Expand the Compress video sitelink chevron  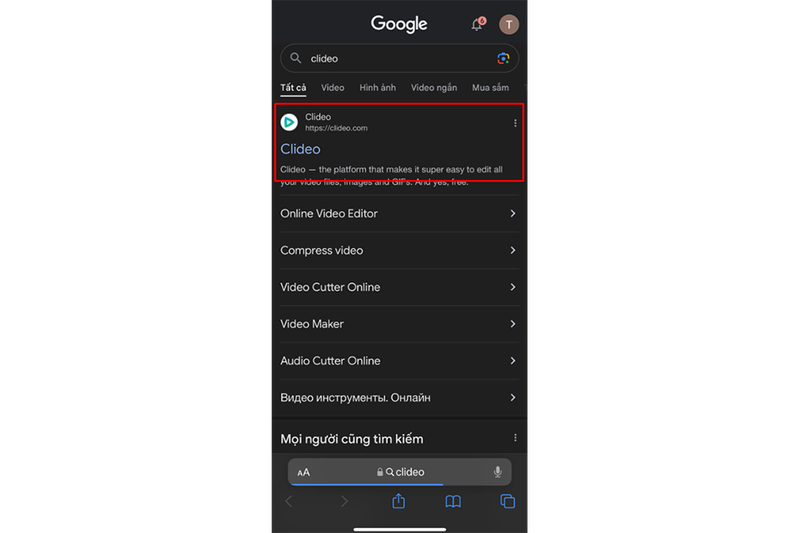pos(513,250)
